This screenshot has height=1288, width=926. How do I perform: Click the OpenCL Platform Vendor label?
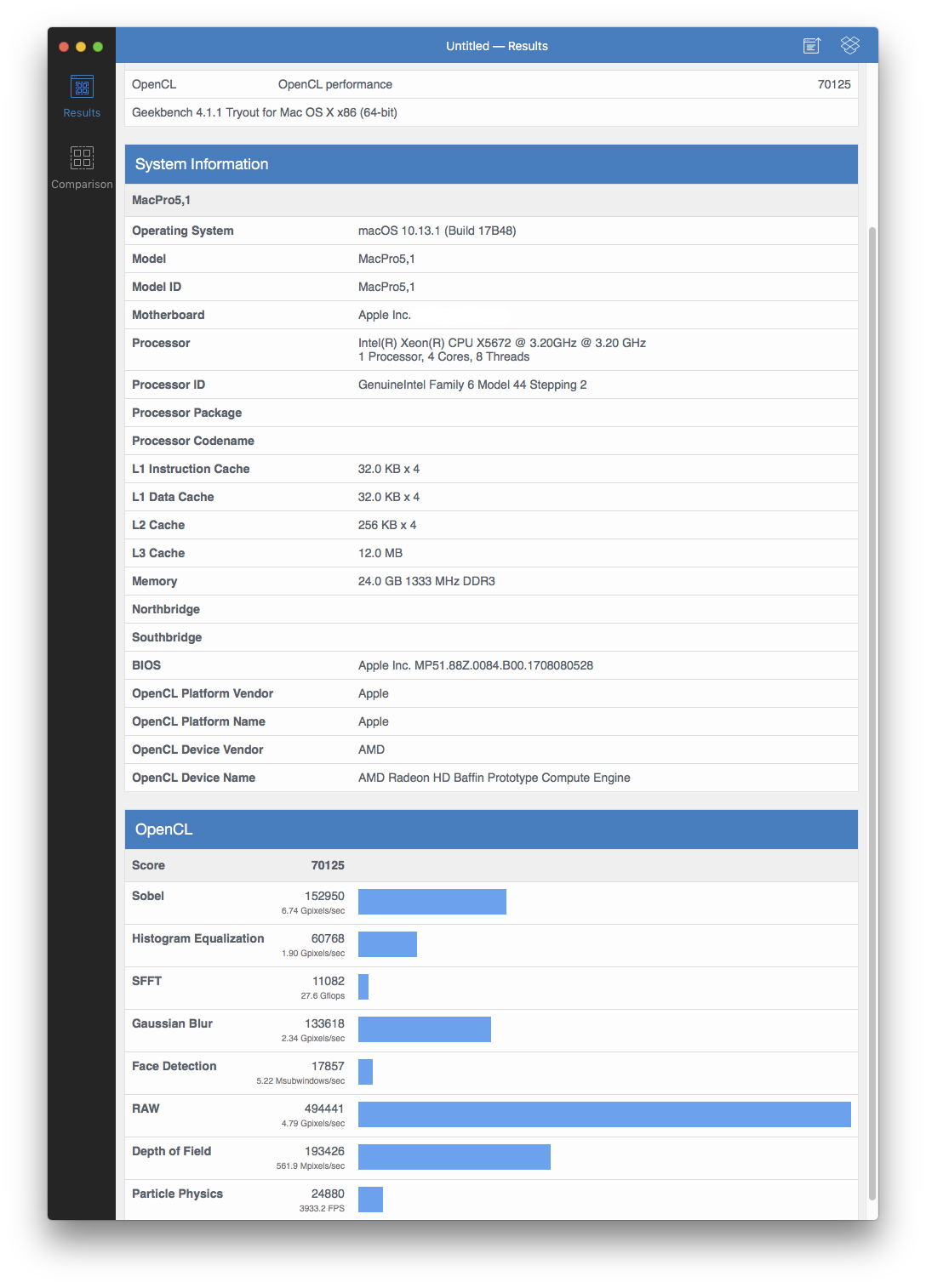203,693
